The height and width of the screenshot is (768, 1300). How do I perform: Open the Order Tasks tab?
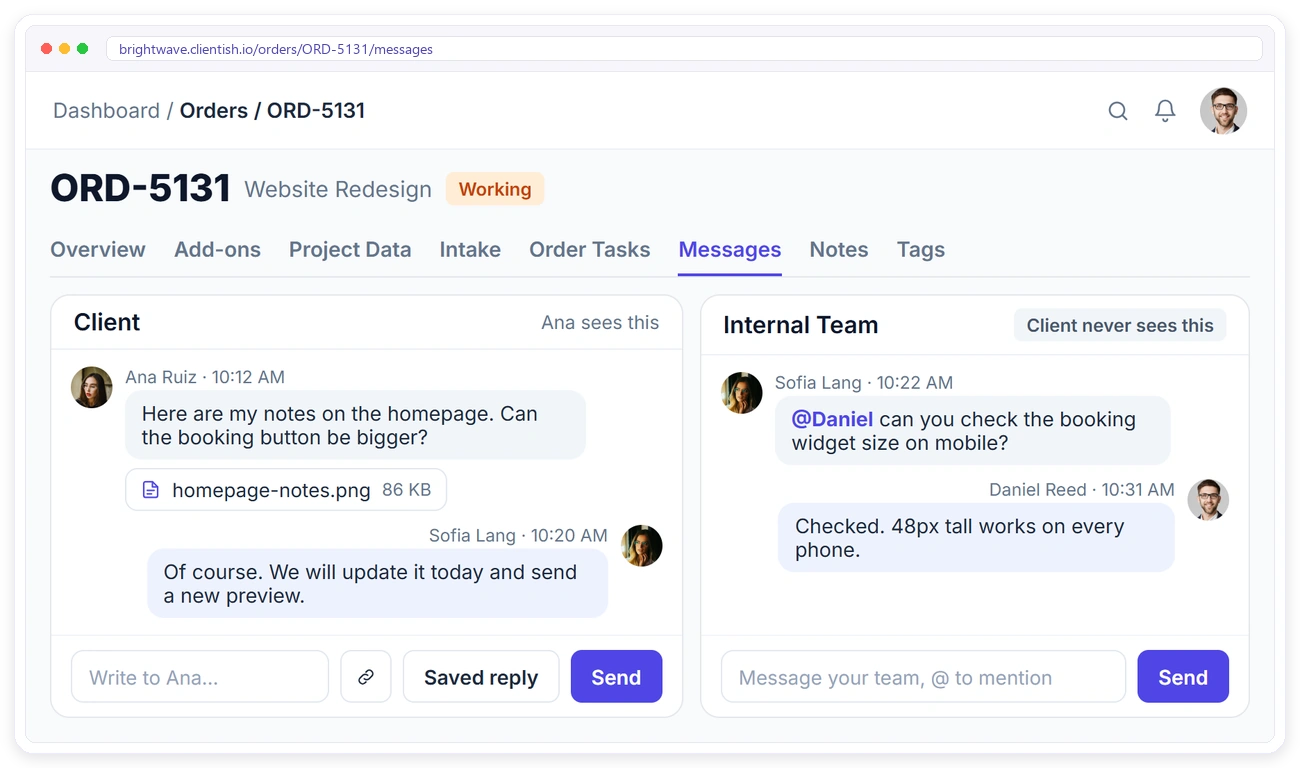[590, 250]
